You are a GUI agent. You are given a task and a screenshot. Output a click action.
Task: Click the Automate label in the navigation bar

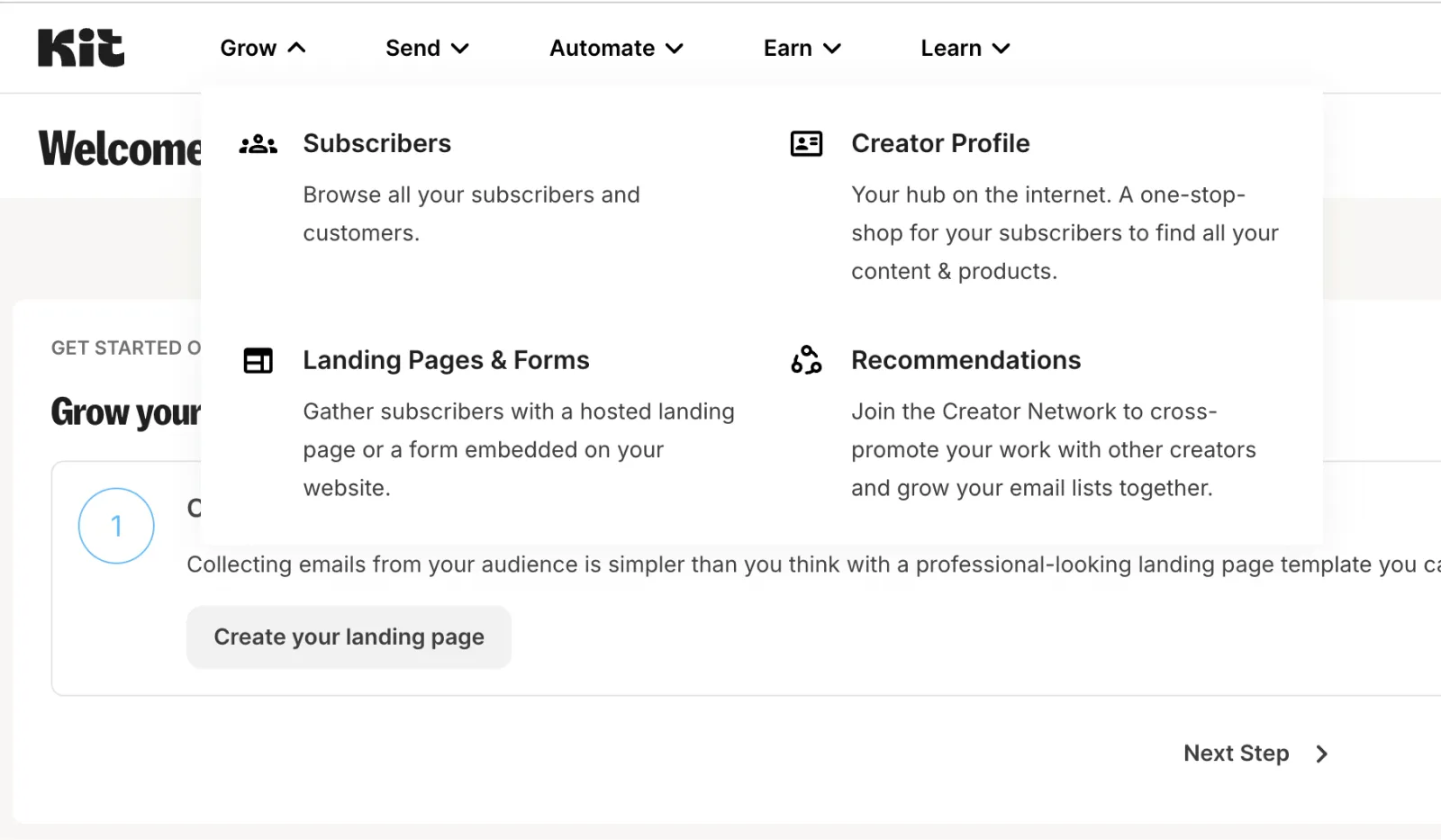pos(602,49)
